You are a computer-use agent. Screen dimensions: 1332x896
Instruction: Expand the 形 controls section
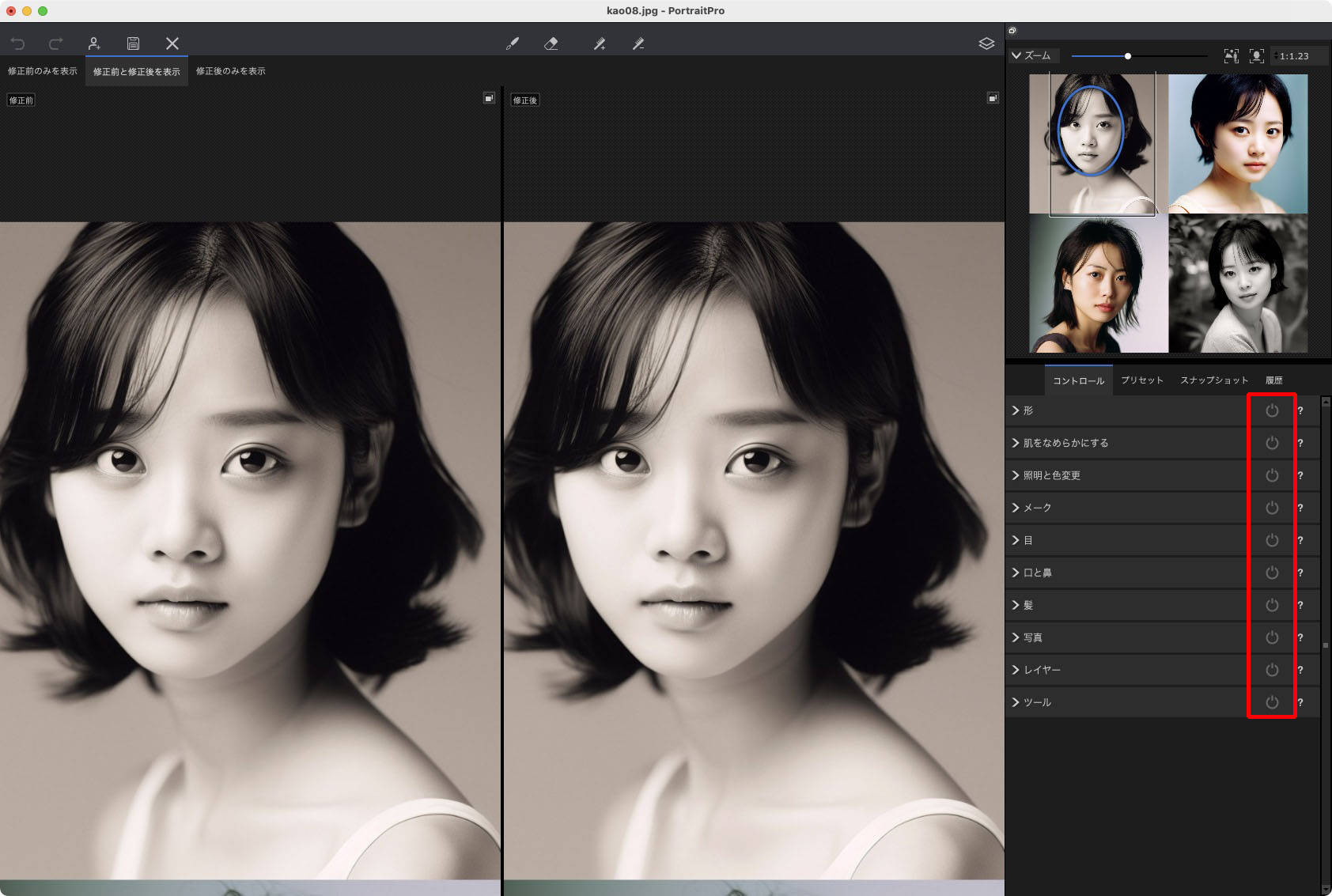1015,410
